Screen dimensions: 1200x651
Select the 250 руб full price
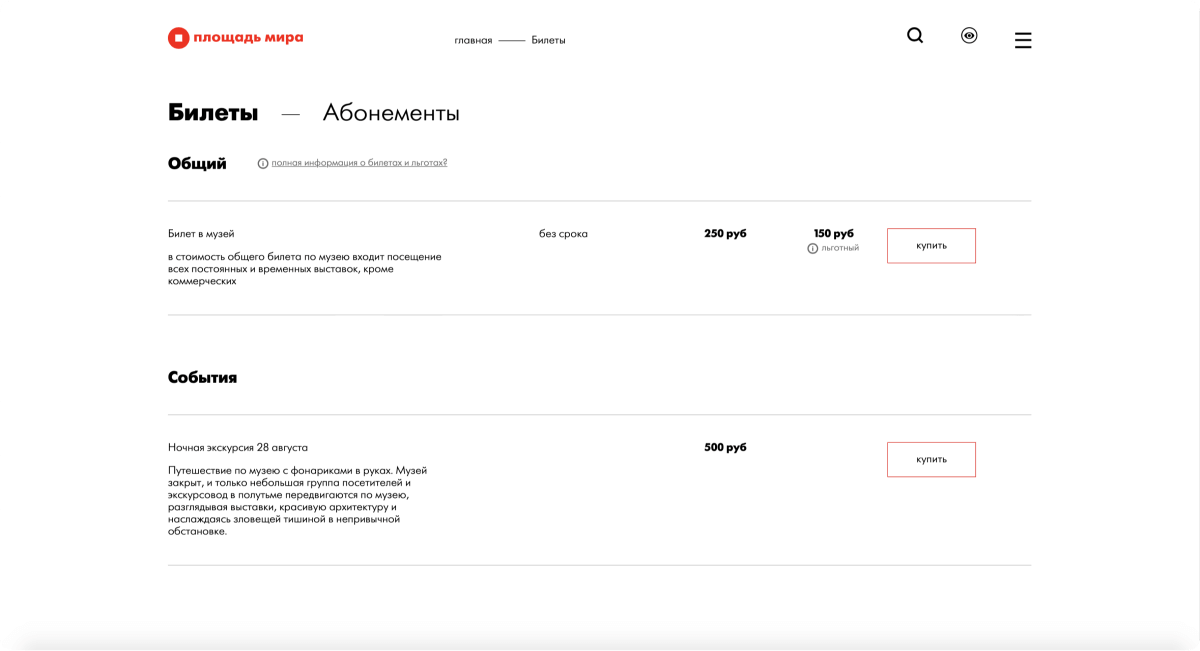coord(725,234)
